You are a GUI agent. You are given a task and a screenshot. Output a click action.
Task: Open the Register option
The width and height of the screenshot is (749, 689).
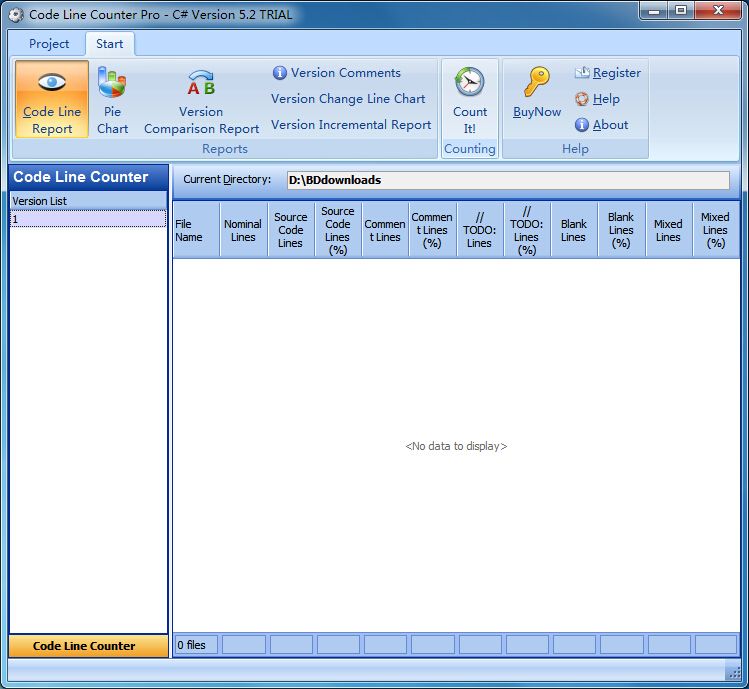click(608, 73)
